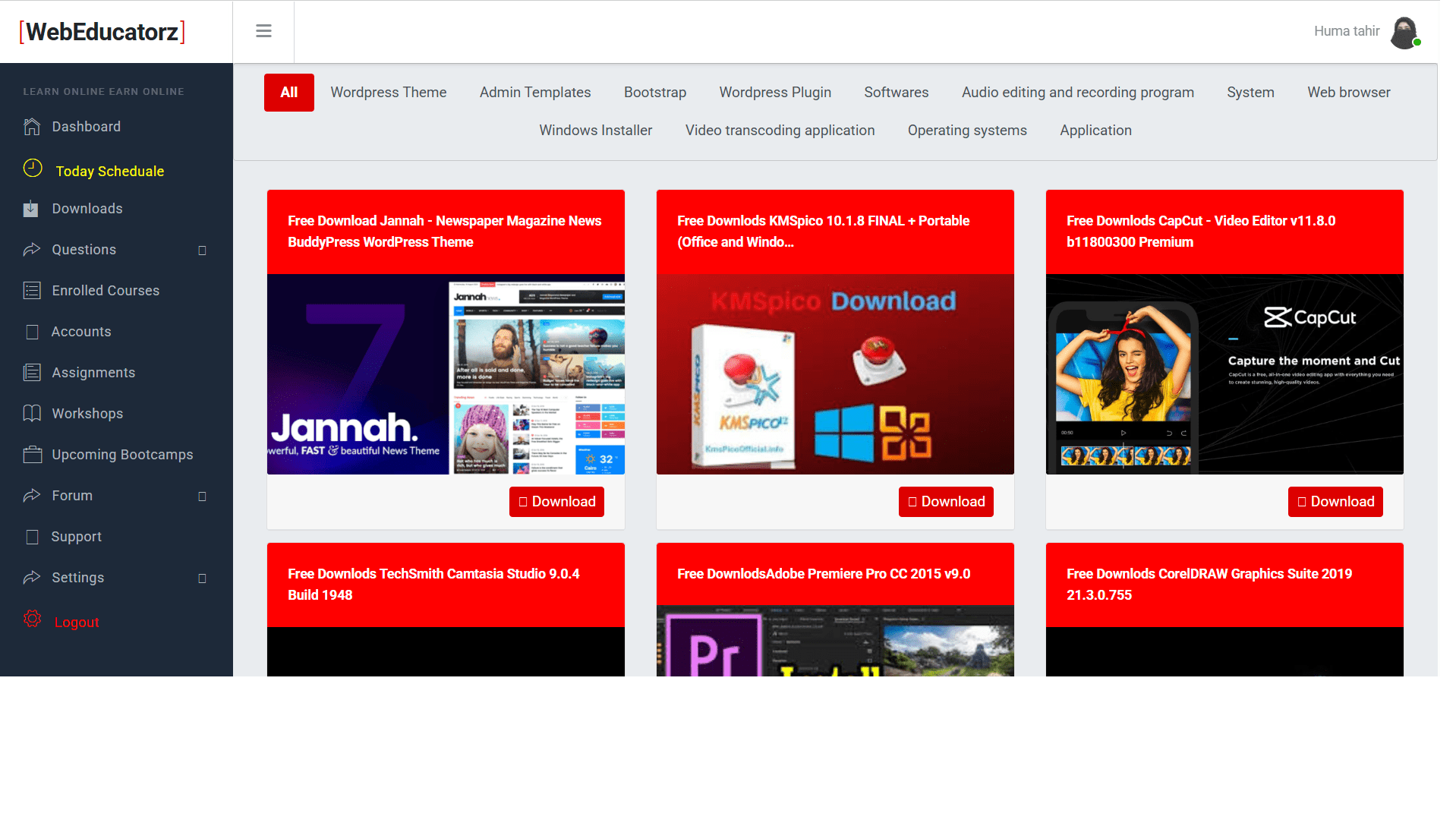
Task: Open Today Scheduale
Action: coord(110,172)
